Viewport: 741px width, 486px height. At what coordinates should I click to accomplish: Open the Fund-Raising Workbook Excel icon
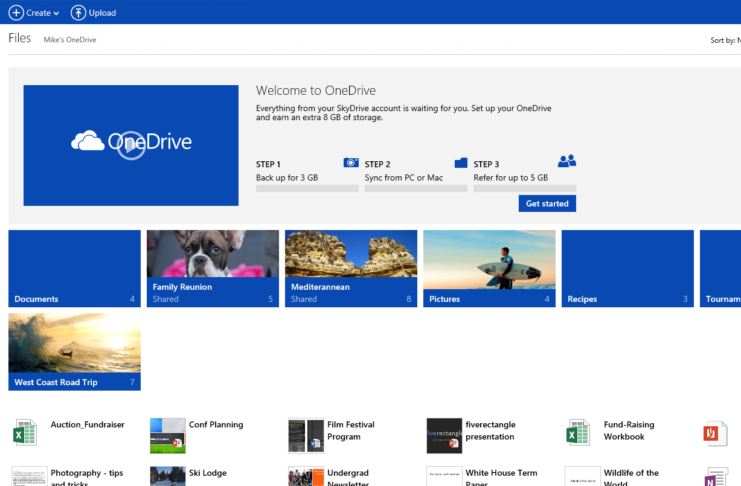pos(578,433)
